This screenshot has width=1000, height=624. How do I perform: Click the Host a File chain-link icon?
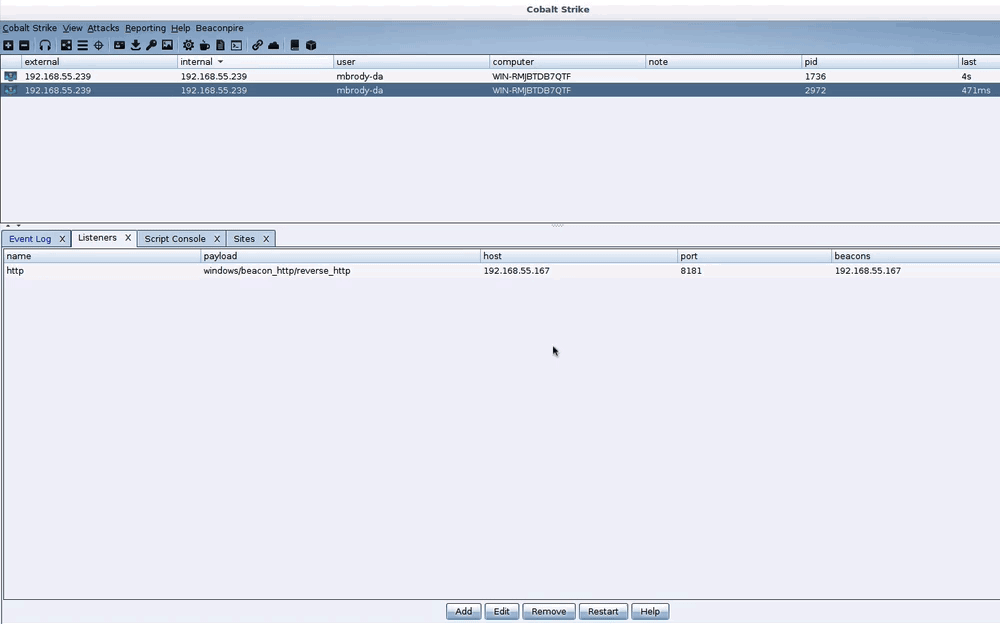tap(257, 45)
